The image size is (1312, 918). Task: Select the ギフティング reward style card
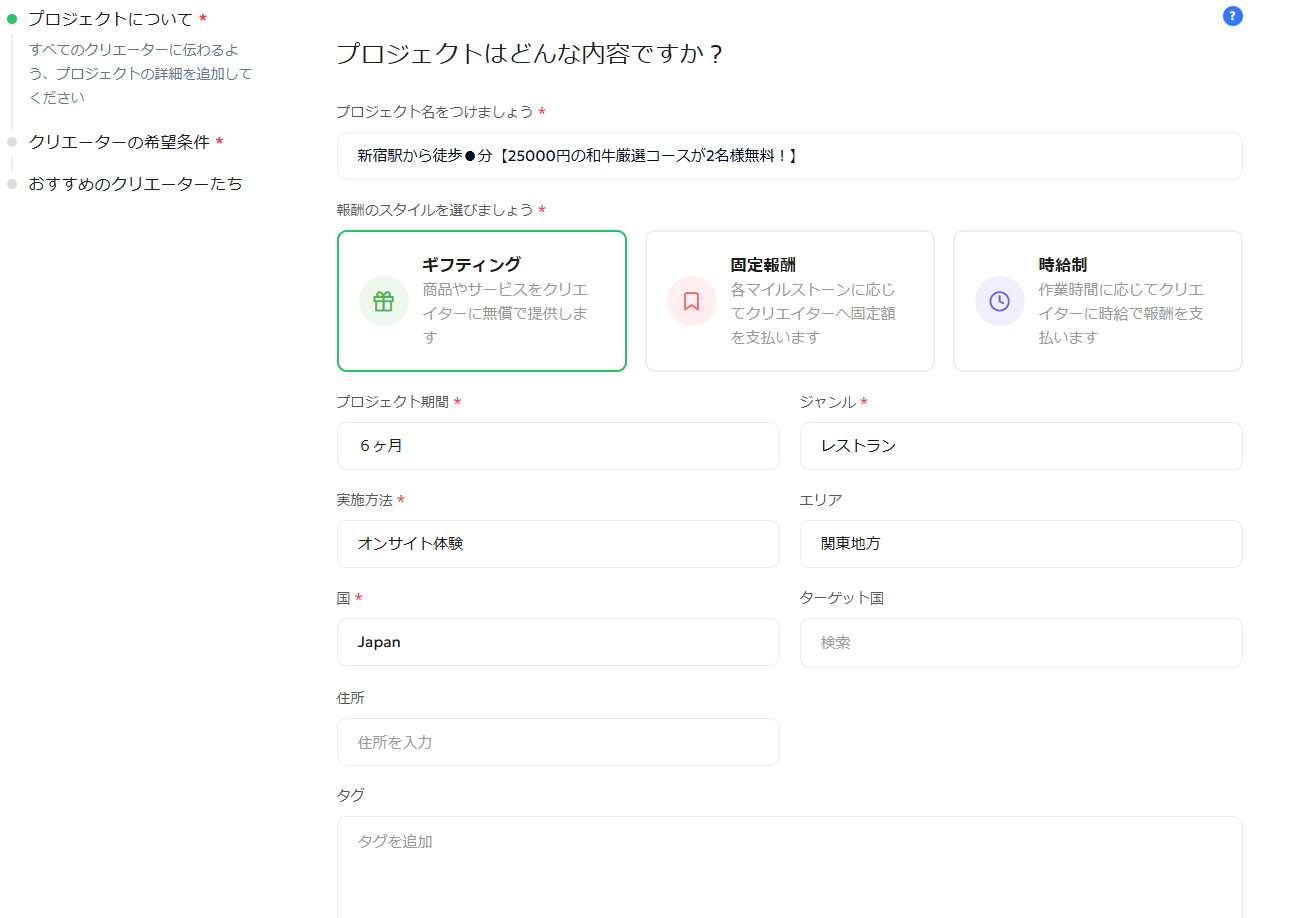pyautogui.click(x=482, y=301)
